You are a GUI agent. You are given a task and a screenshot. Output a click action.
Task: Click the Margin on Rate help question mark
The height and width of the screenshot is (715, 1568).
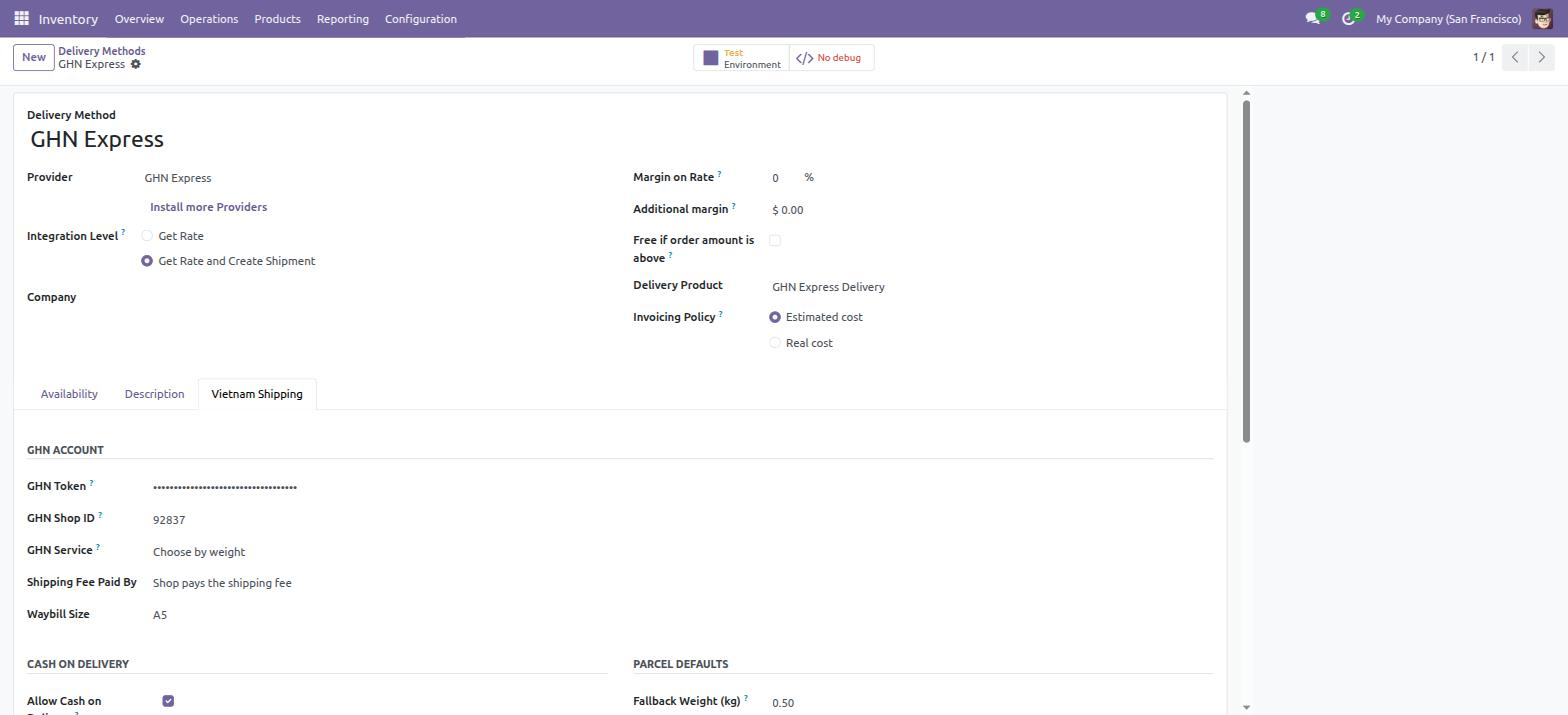[719, 174]
